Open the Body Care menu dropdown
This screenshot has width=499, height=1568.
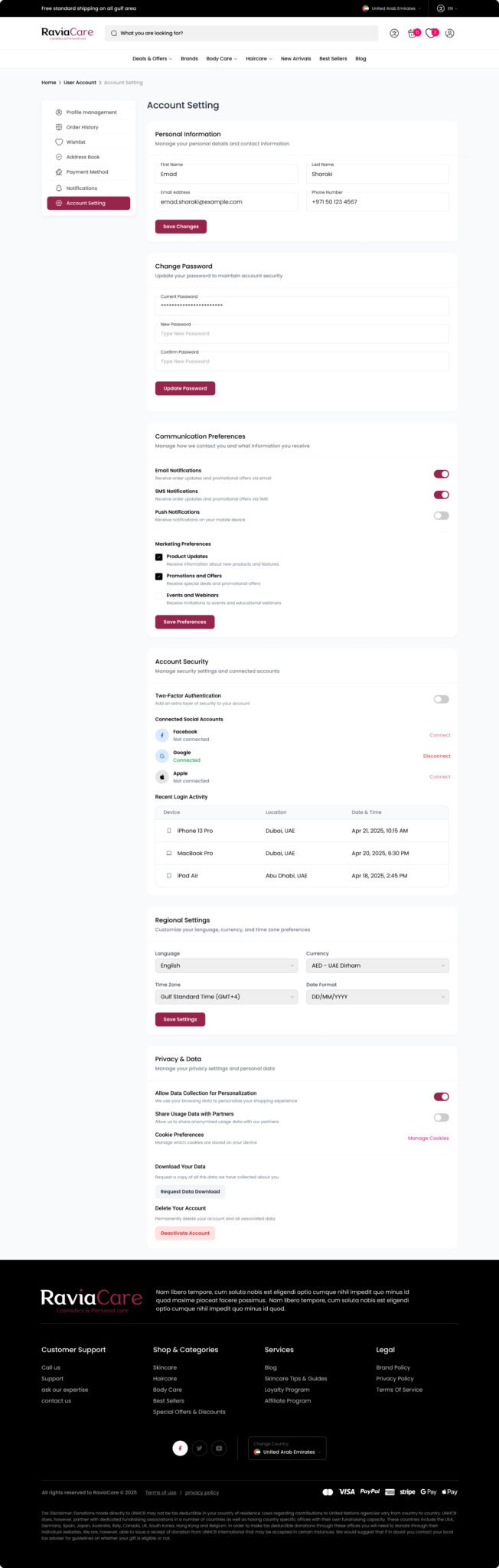pyautogui.click(x=221, y=58)
